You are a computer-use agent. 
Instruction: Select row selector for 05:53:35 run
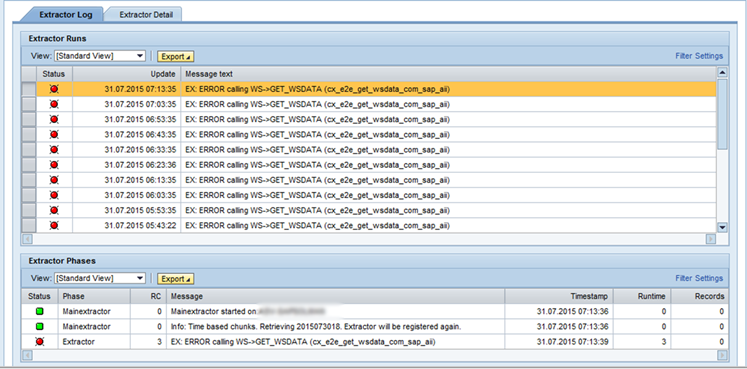click(29, 210)
